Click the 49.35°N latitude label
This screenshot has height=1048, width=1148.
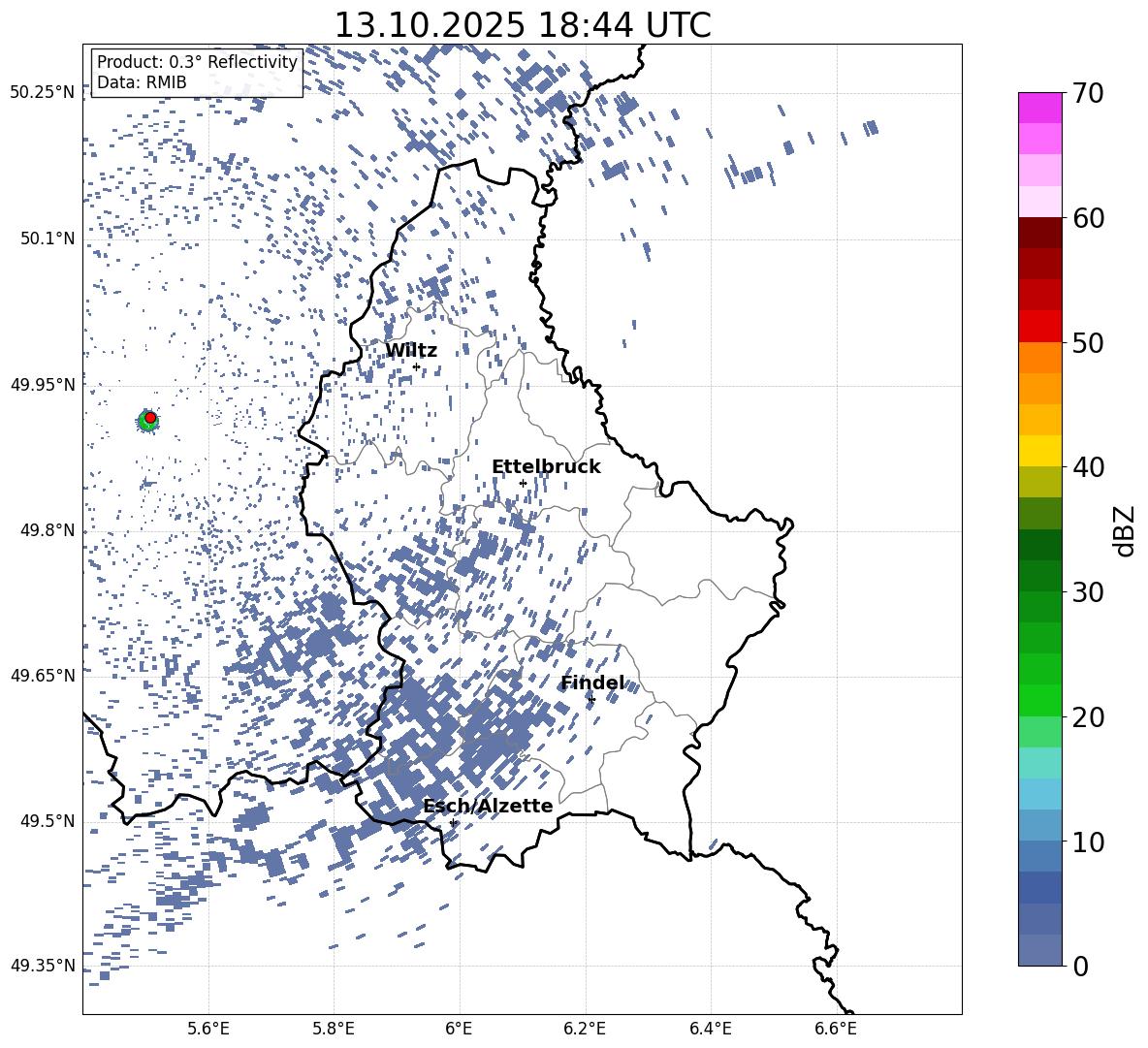coord(43,966)
